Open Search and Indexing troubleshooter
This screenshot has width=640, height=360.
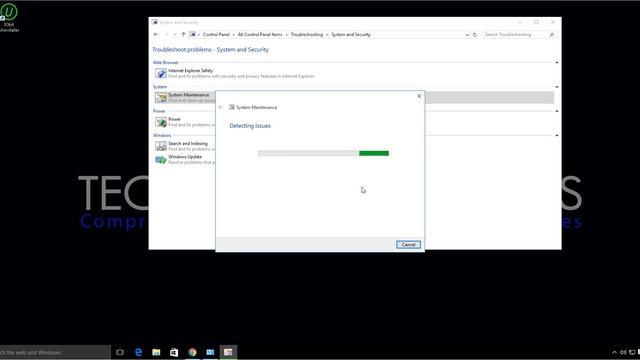pyautogui.click(x=188, y=144)
